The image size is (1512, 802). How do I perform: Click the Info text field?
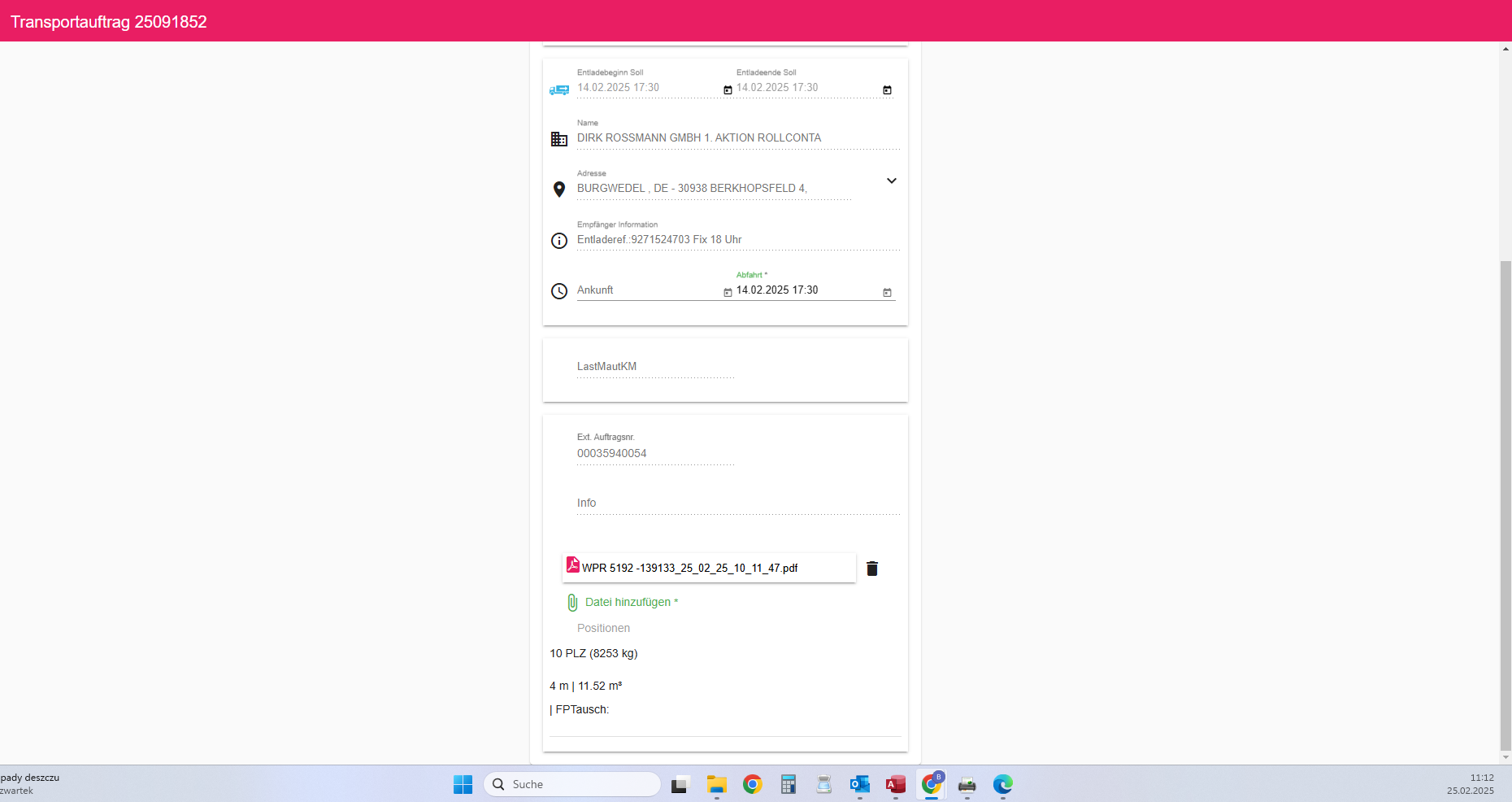point(738,503)
